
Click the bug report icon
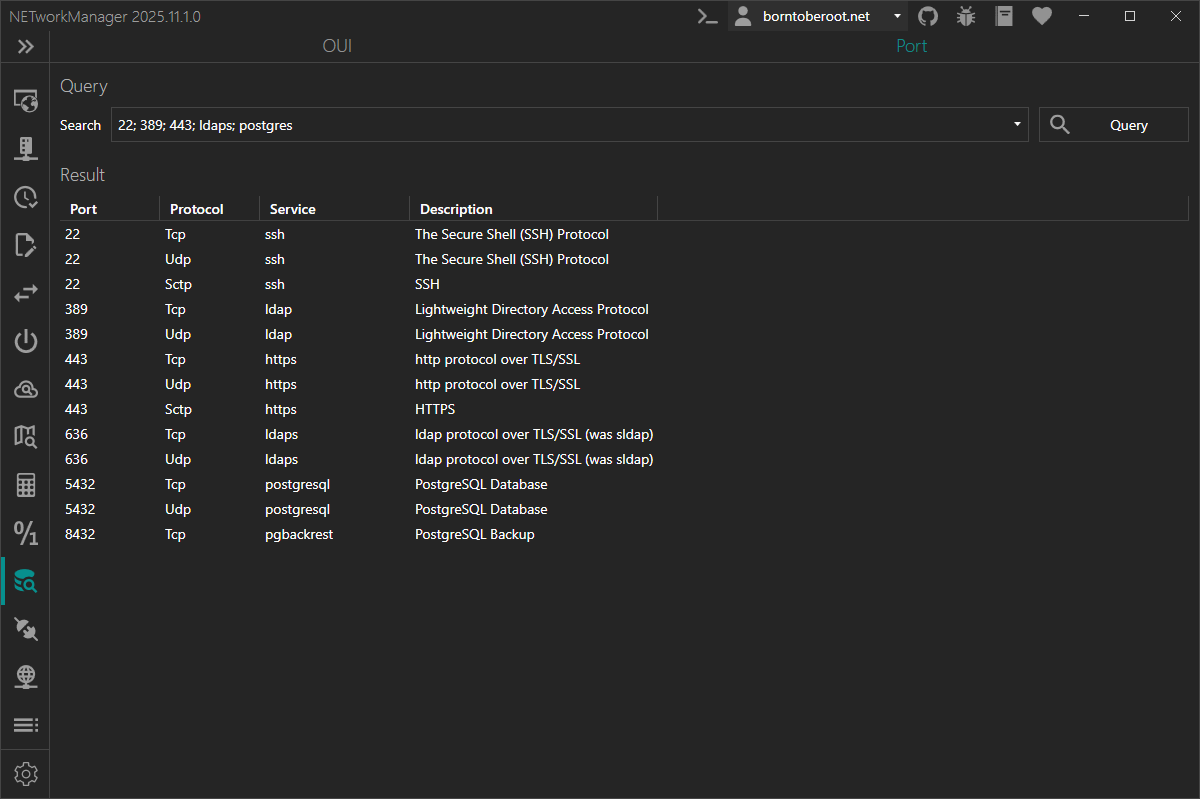point(965,16)
